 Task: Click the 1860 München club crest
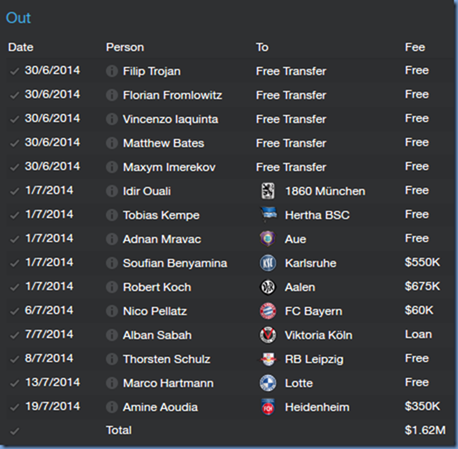268,191
